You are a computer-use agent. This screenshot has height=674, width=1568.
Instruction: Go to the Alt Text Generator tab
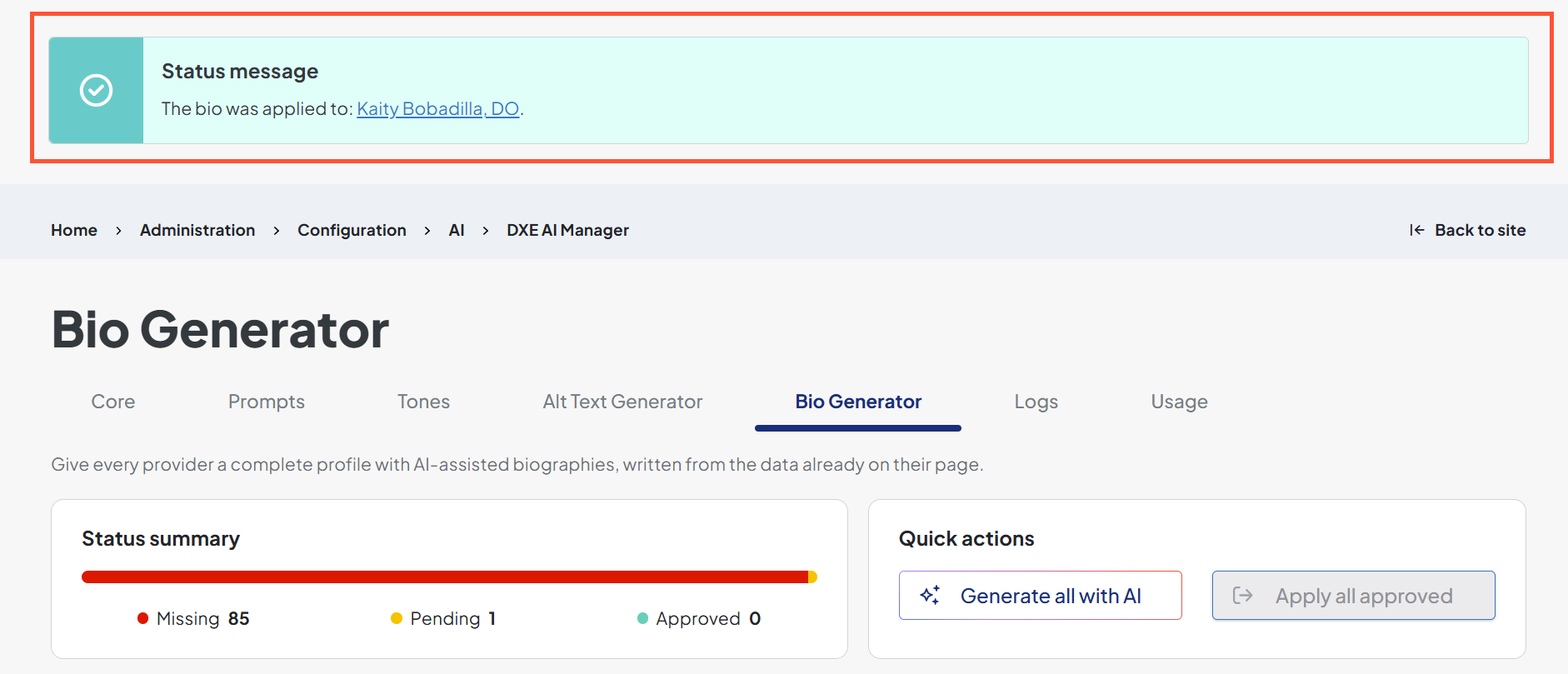[x=622, y=402]
